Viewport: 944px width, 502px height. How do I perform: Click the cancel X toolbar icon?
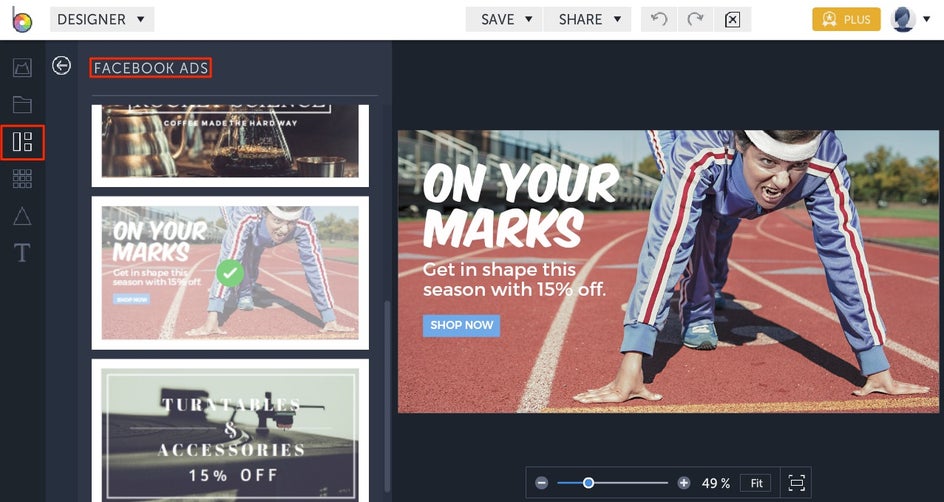732,19
